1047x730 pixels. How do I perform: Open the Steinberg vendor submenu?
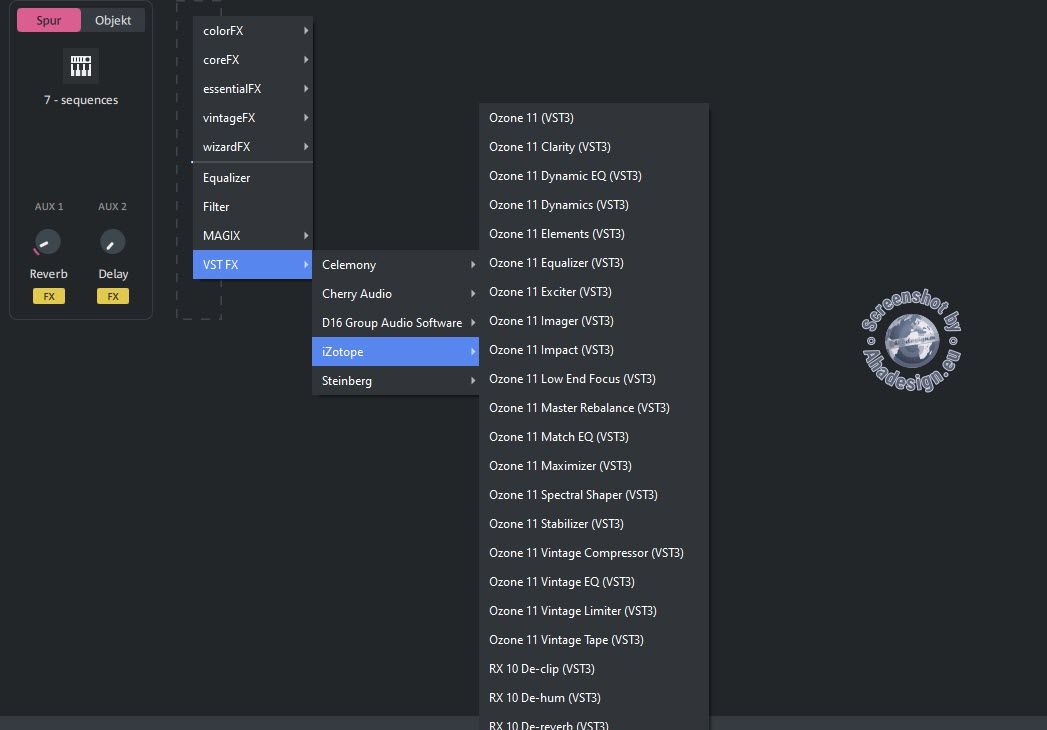pos(396,381)
